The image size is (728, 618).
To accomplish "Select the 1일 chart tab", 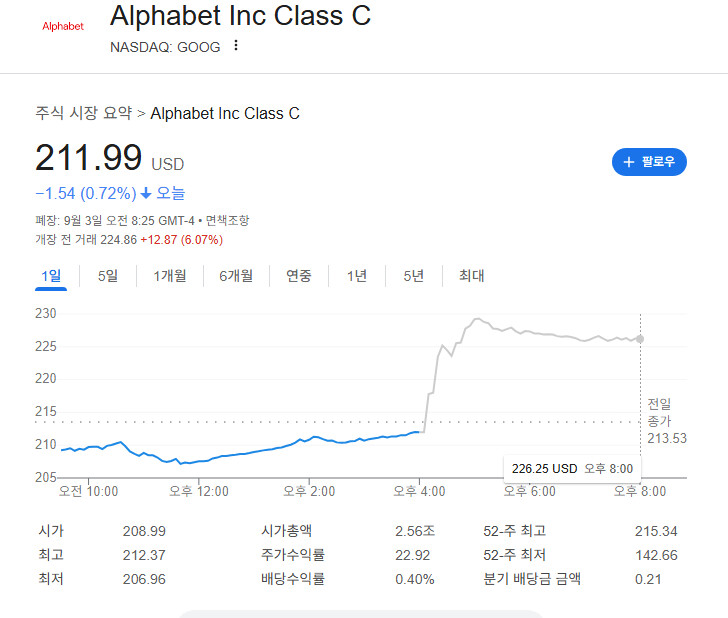I will click(51, 276).
